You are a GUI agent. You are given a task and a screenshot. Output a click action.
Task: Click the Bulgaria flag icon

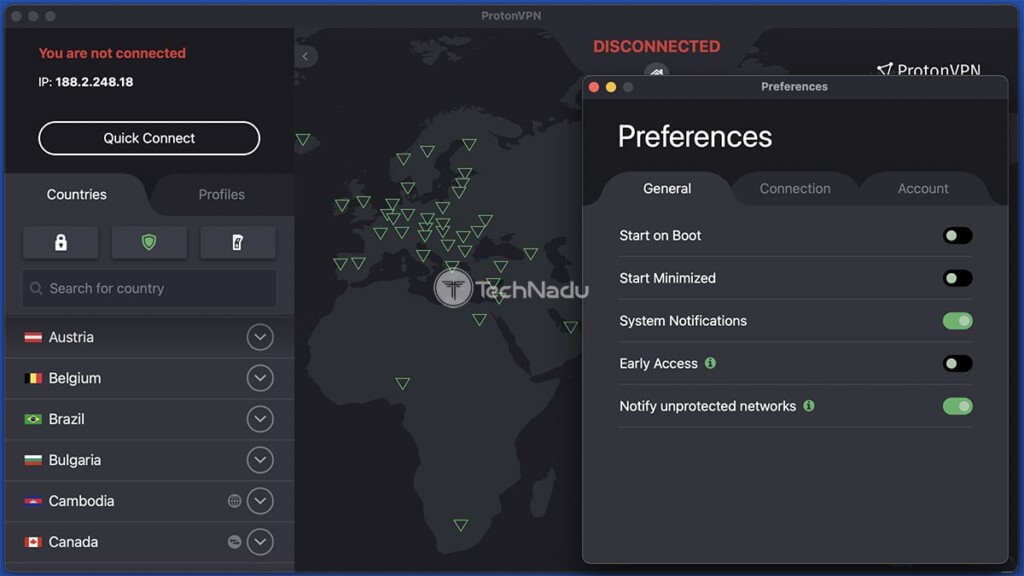click(x=33, y=460)
